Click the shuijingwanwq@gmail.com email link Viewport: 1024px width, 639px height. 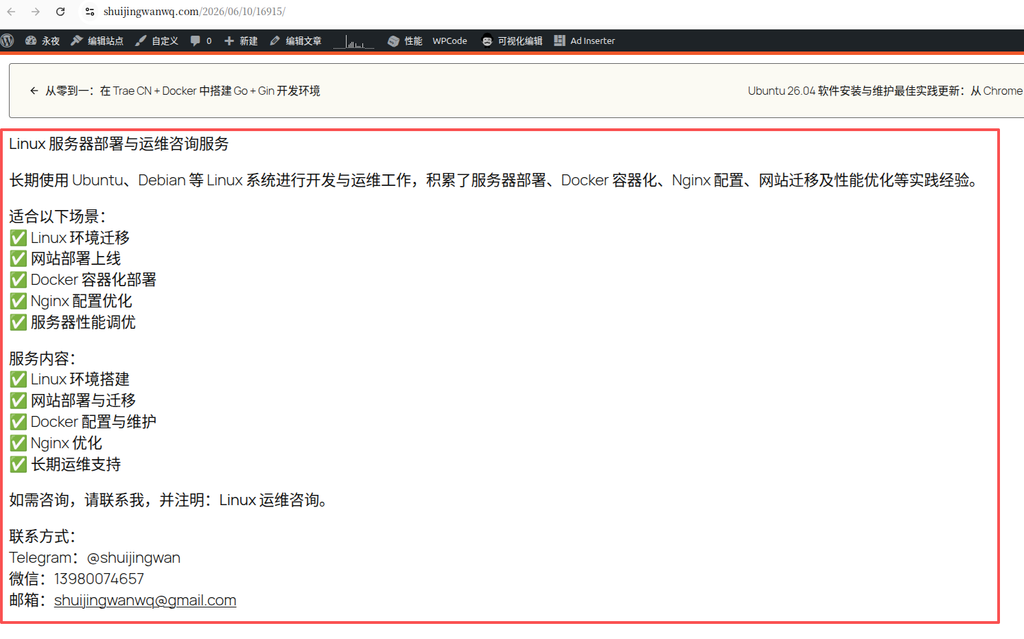coord(145,600)
